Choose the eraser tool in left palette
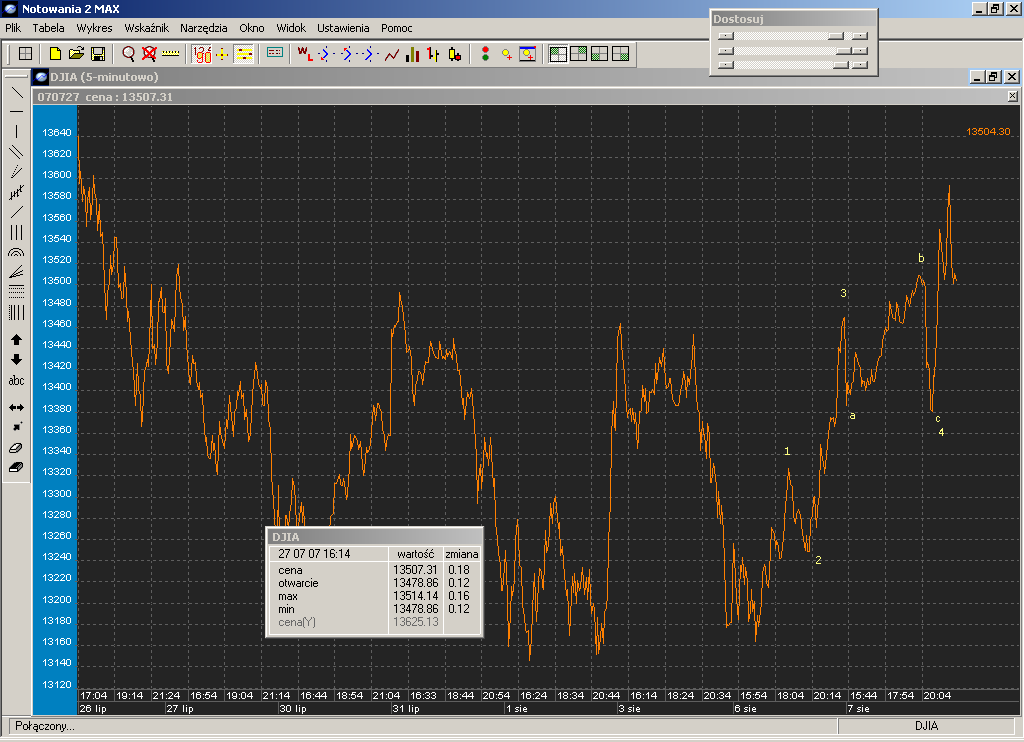 pos(16,448)
